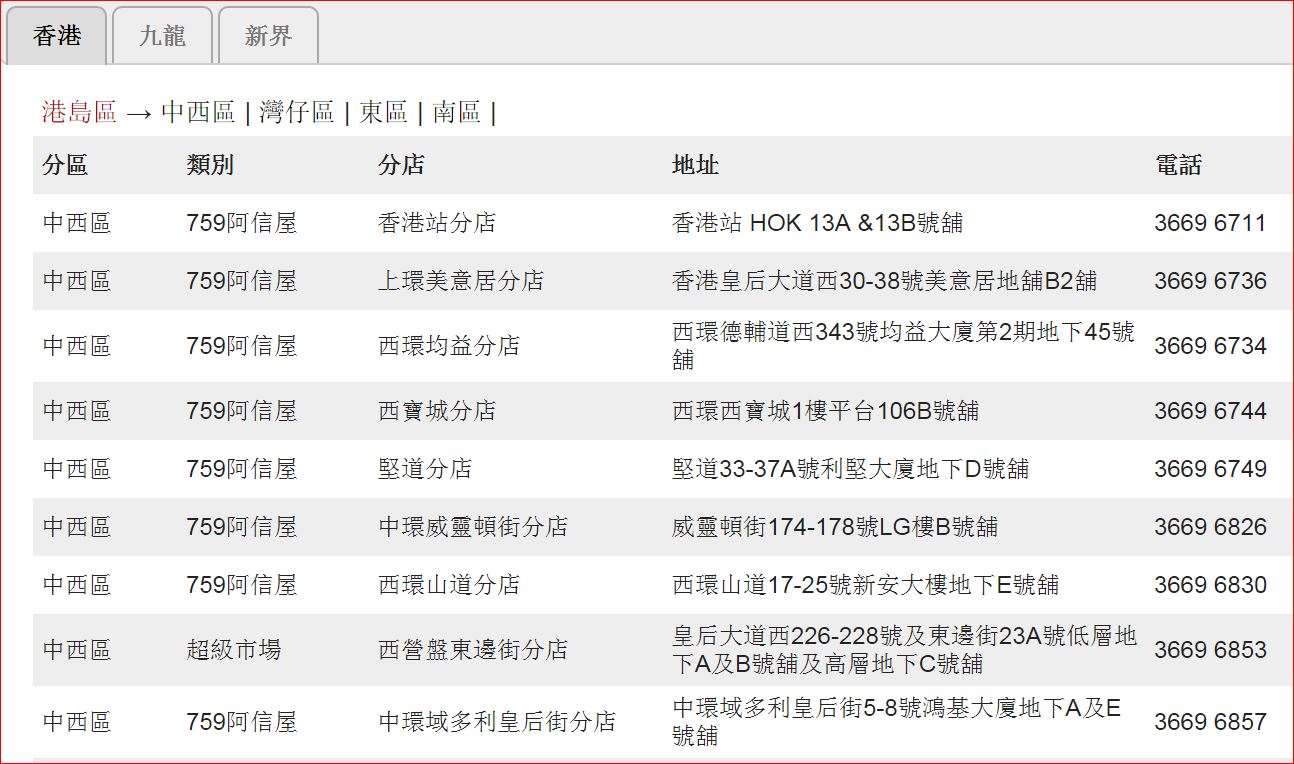Jump to 中西區 district link
1294x764 pixels.
tap(198, 112)
